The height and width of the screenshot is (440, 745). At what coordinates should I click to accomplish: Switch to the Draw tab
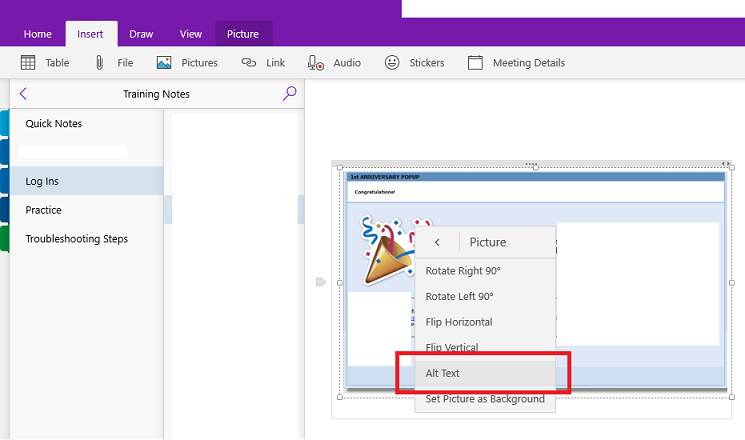(x=141, y=34)
